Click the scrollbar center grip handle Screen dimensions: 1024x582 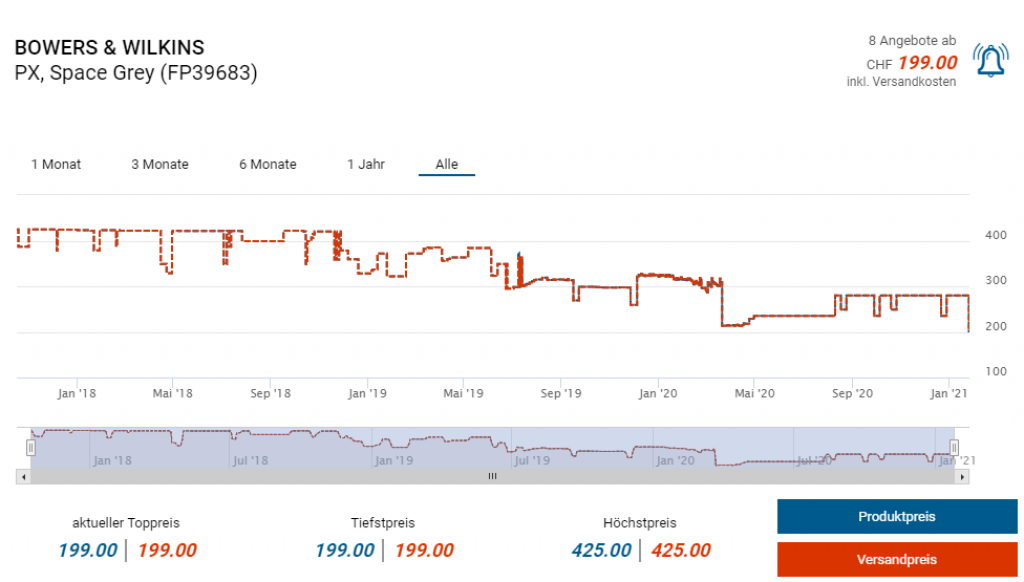(492, 477)
